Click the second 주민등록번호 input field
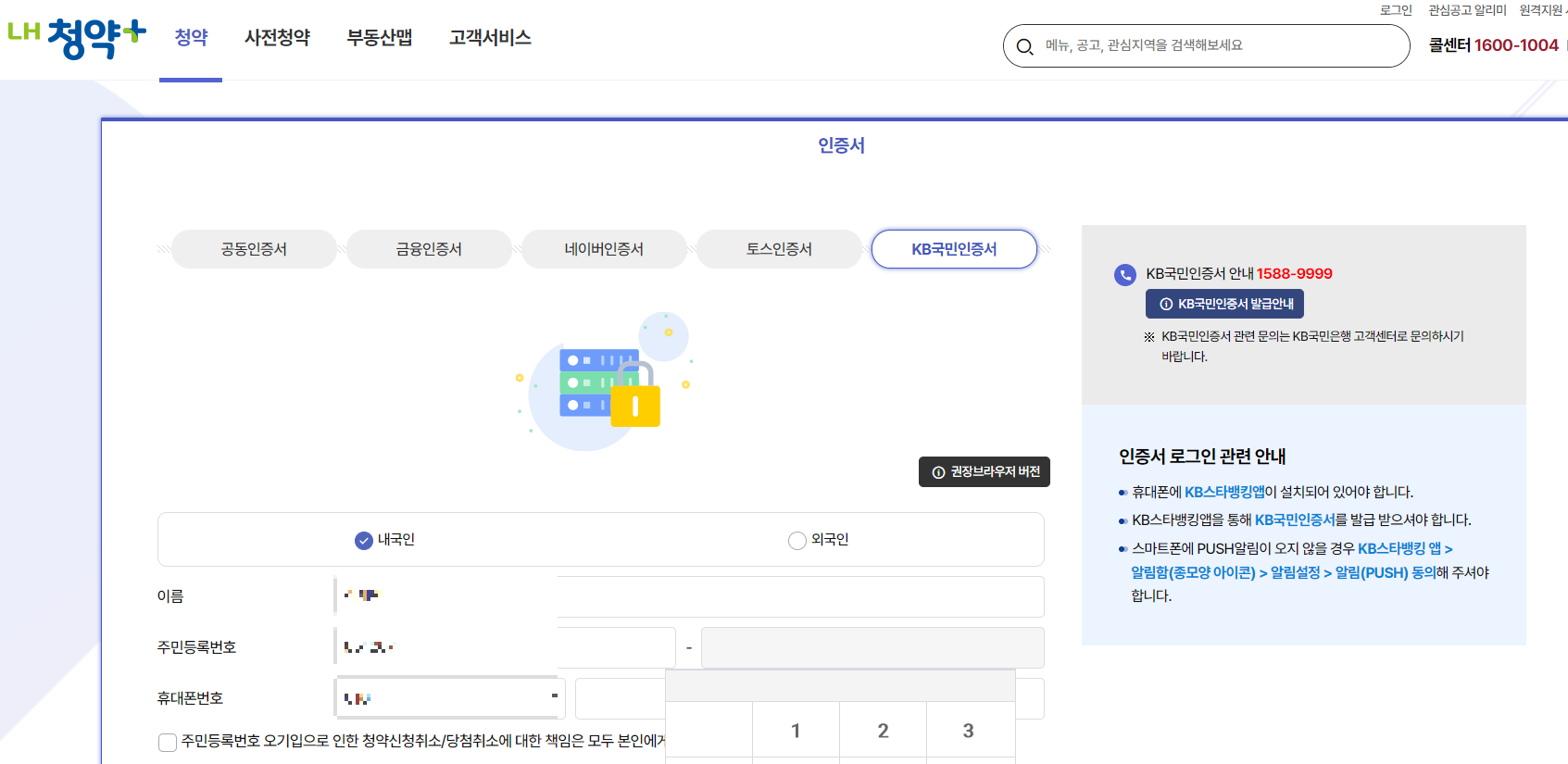This screenshot has height=764, width=1568. point(872,647)
